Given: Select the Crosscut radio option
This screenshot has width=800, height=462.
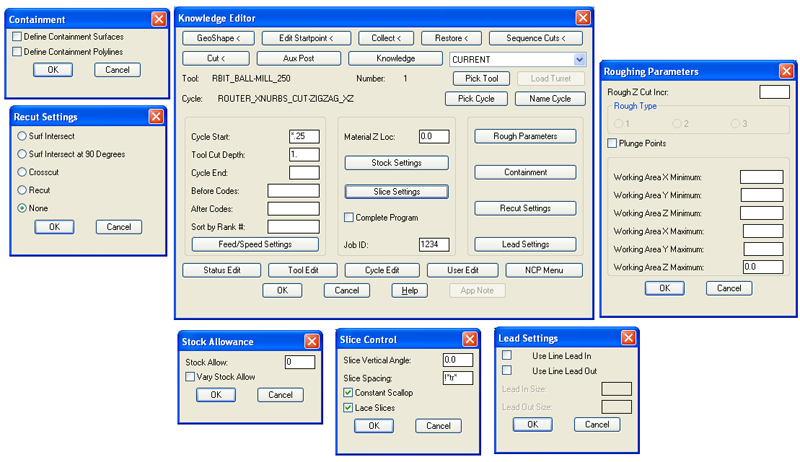Looking at the screenshot, I should click(x=22, y=172).
